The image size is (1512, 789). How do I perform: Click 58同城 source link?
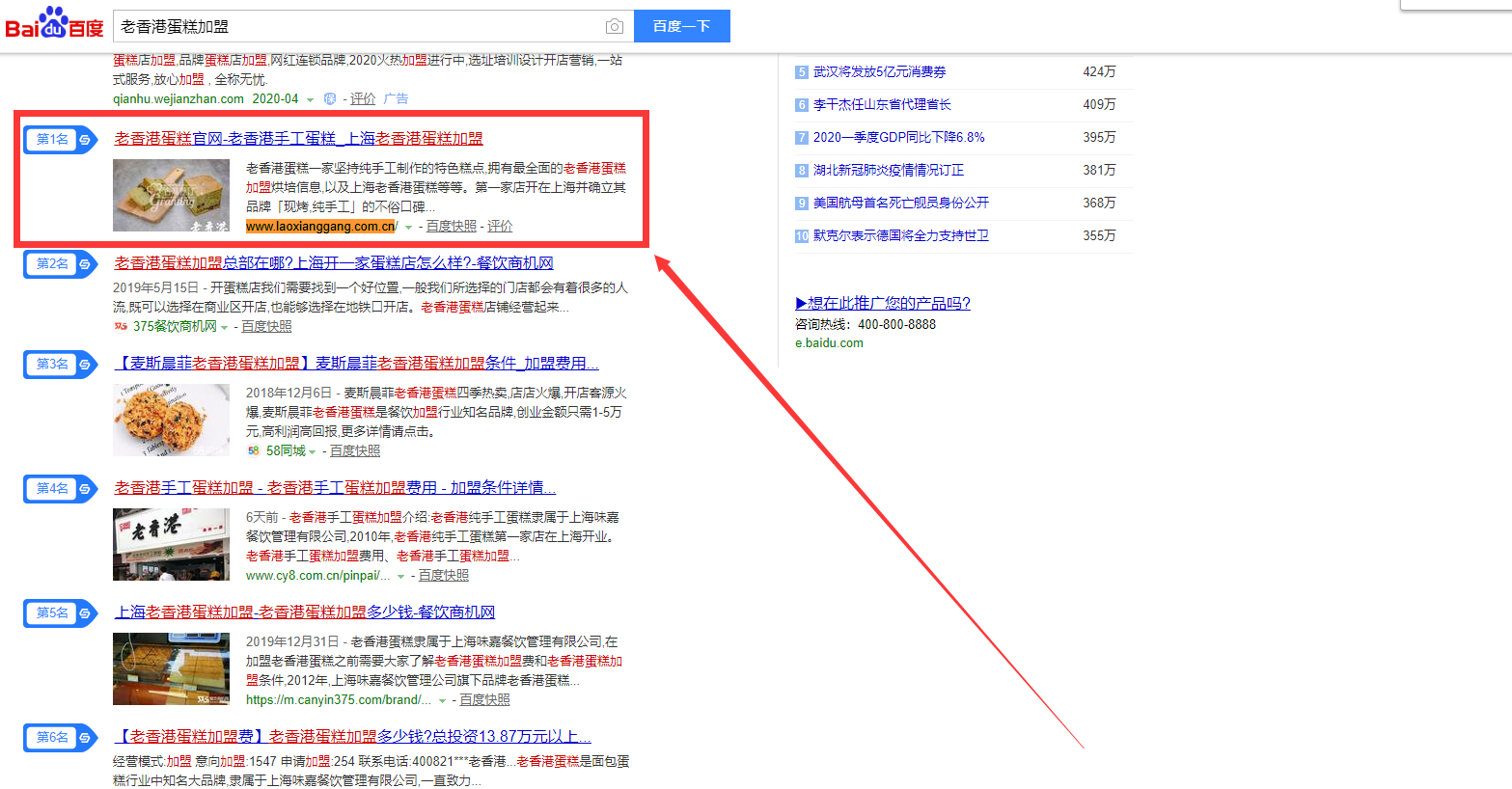tap(286, 450)
